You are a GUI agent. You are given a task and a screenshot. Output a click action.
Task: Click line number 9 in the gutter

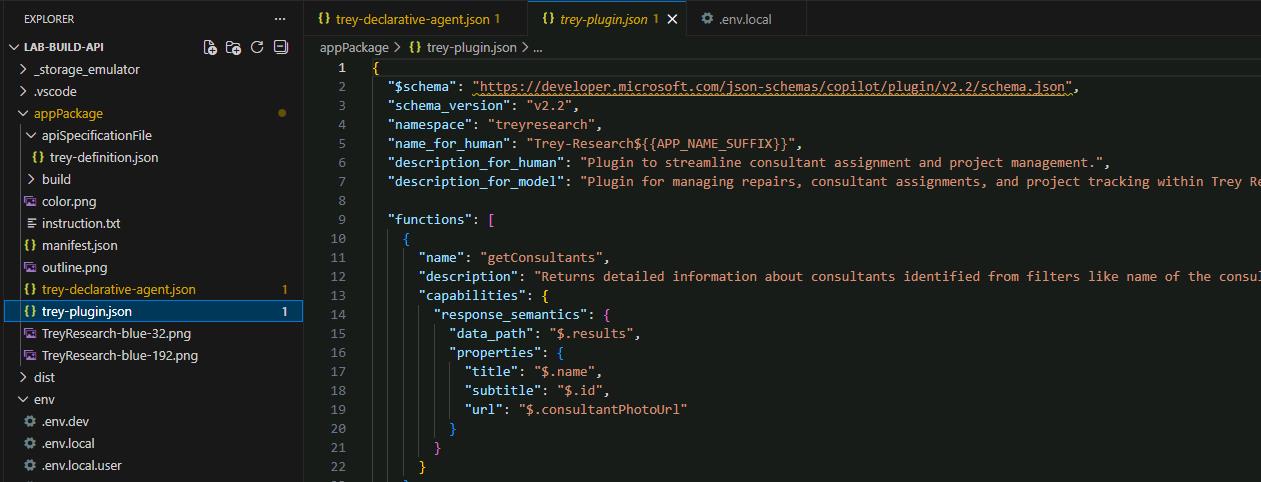[x=343, y=219]
